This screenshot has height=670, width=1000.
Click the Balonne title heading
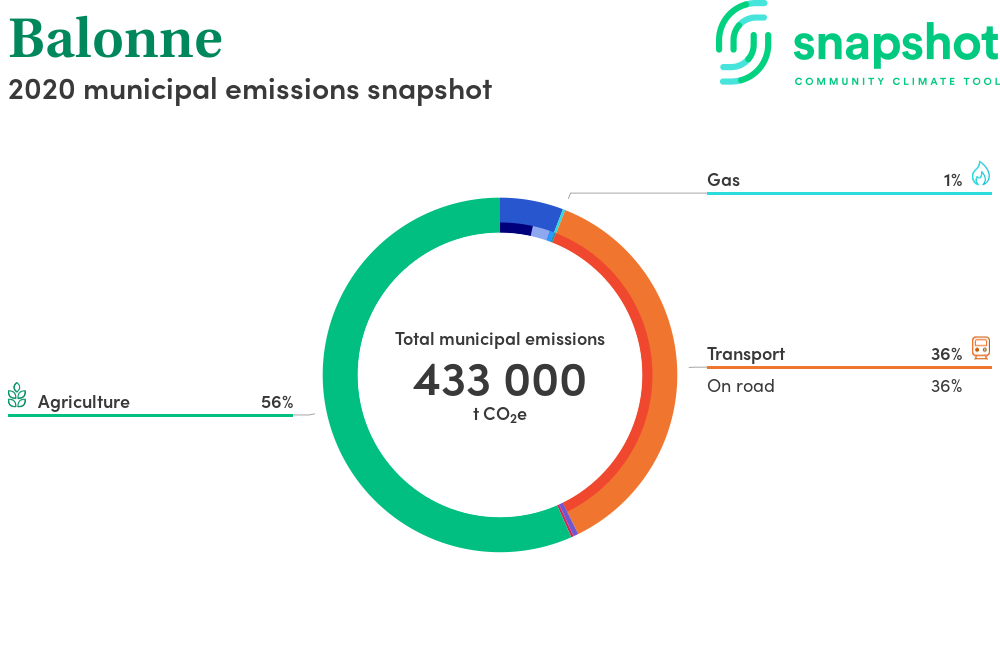point(116,38)
